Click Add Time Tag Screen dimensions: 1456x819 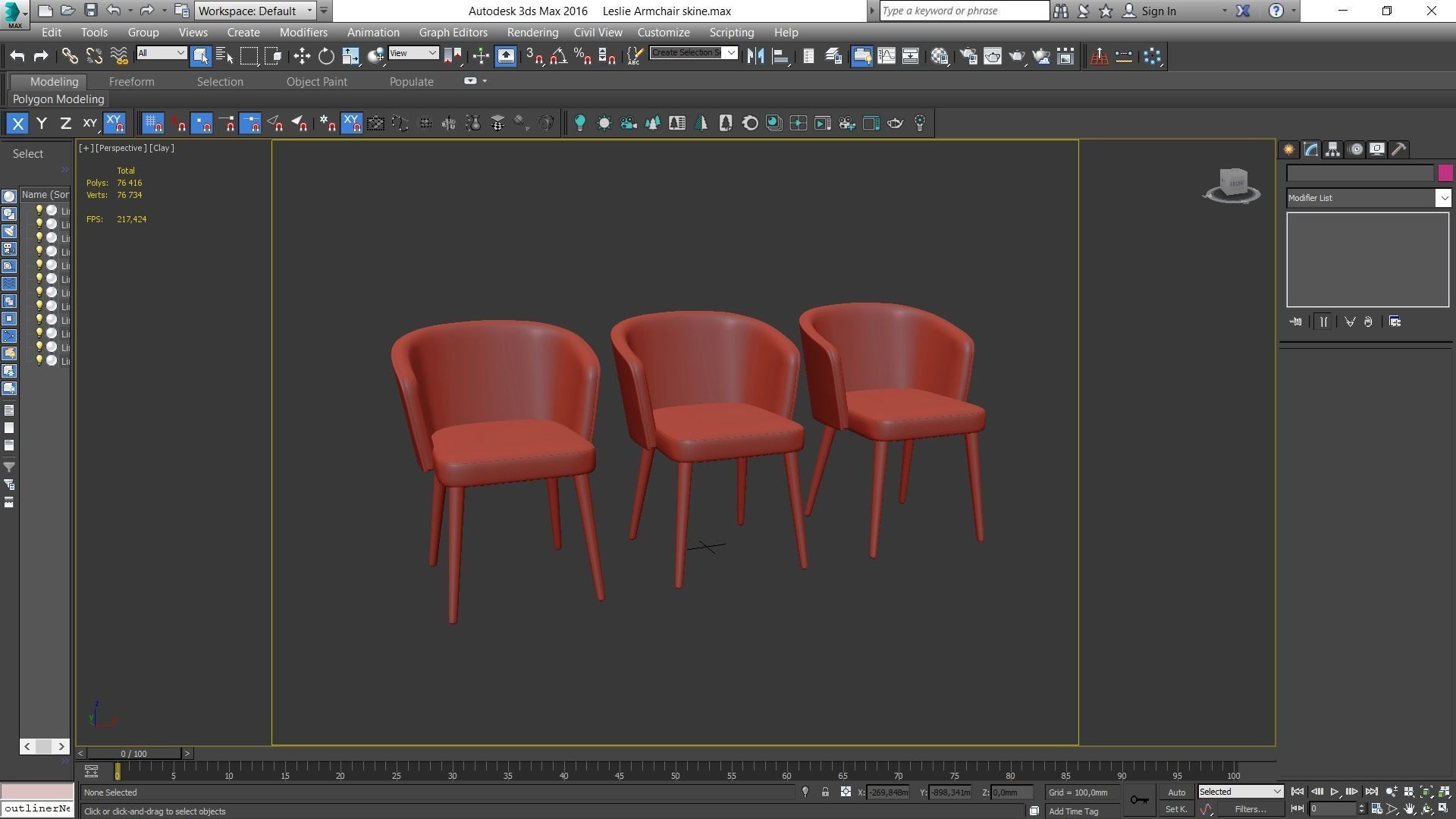tap(1073, 811)
